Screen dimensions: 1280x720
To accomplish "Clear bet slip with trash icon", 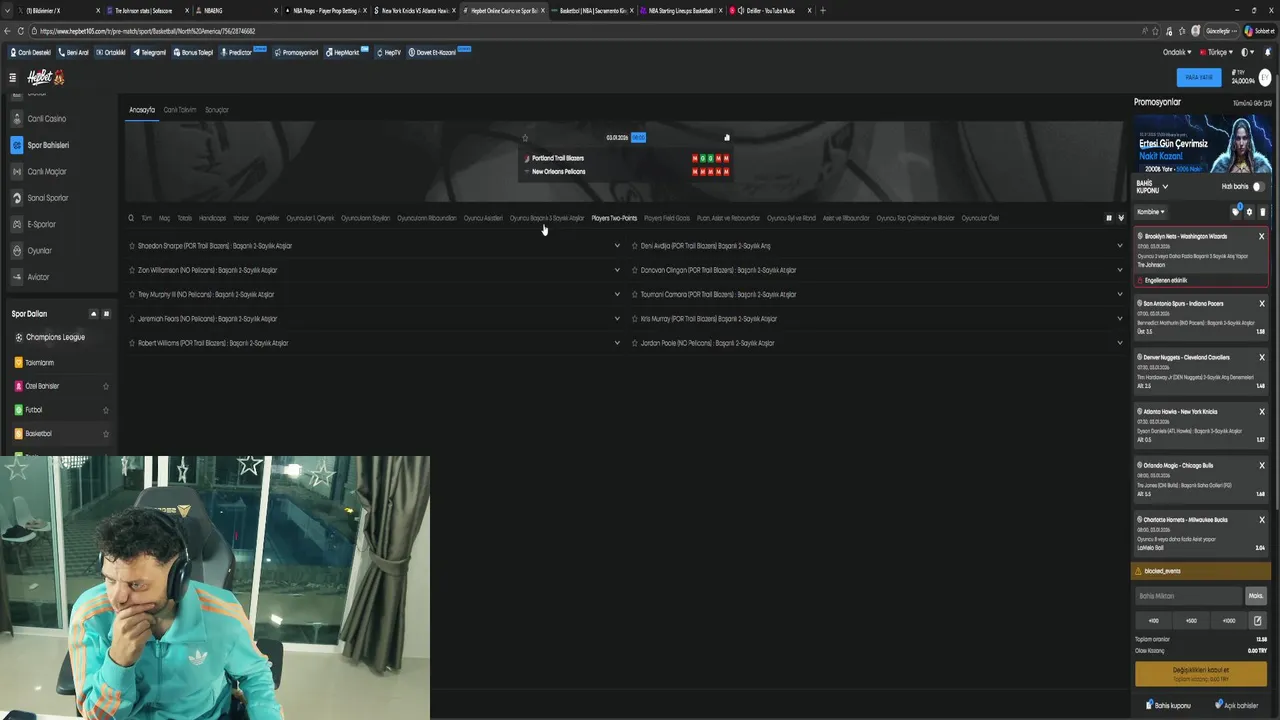I will tap(1262, 212).
